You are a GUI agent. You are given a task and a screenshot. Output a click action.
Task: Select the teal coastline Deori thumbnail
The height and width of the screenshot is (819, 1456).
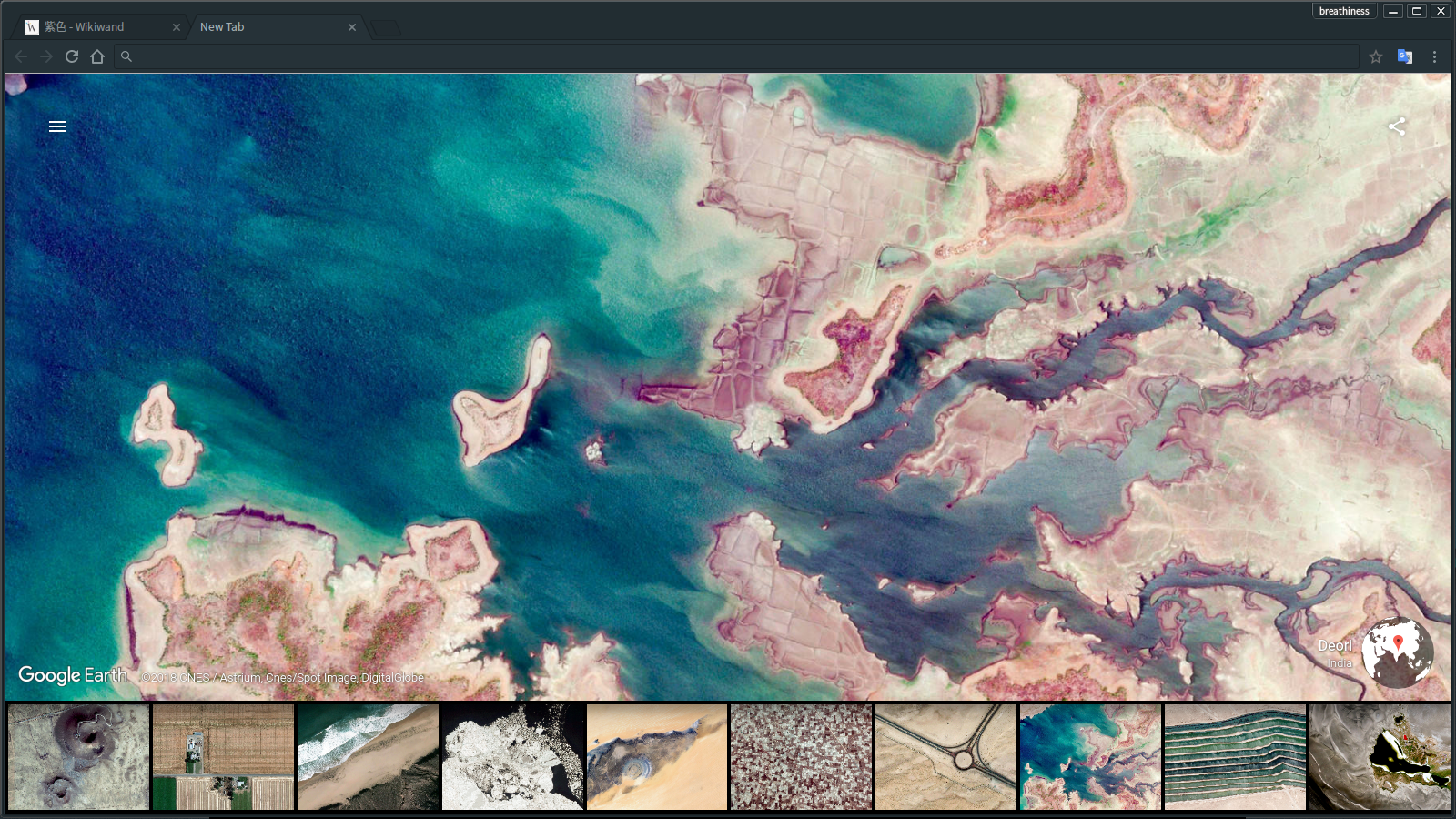point(1090,756)
